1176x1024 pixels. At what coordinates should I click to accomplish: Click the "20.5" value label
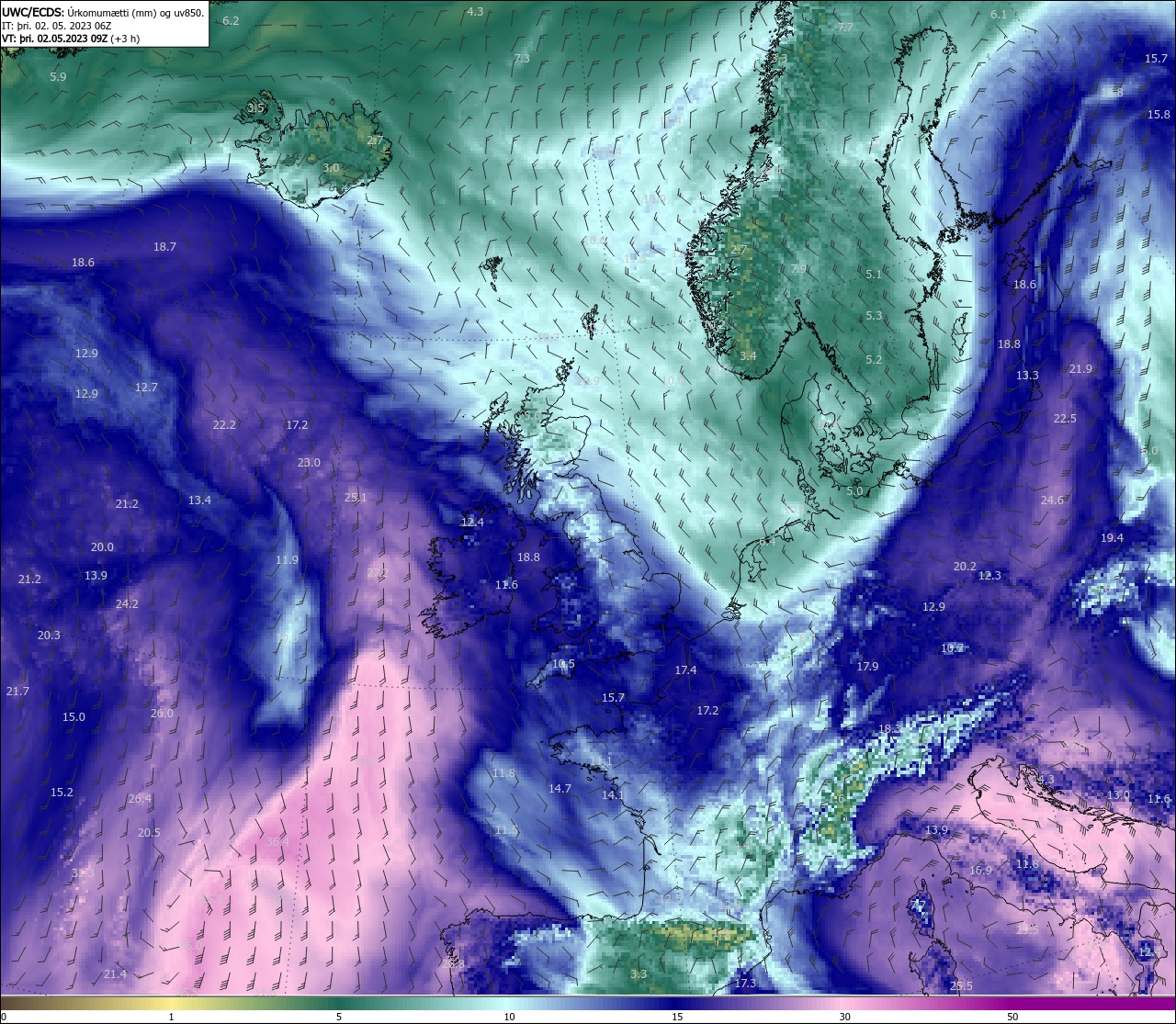click(x=149, y=833)
